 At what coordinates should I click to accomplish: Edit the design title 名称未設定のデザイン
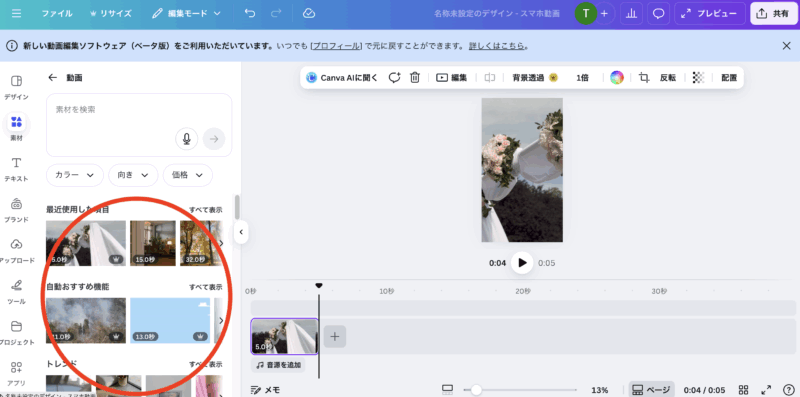click(x=496, y=14)
